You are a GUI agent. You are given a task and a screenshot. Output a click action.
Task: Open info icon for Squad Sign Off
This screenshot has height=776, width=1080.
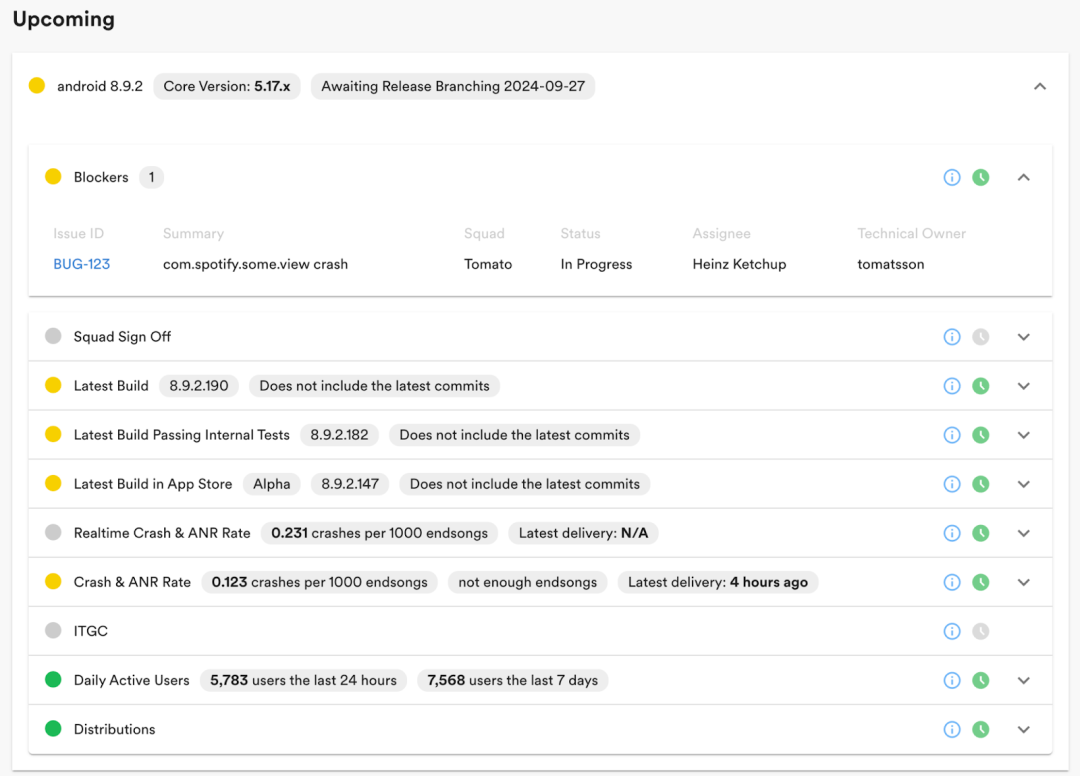[952, 337]
